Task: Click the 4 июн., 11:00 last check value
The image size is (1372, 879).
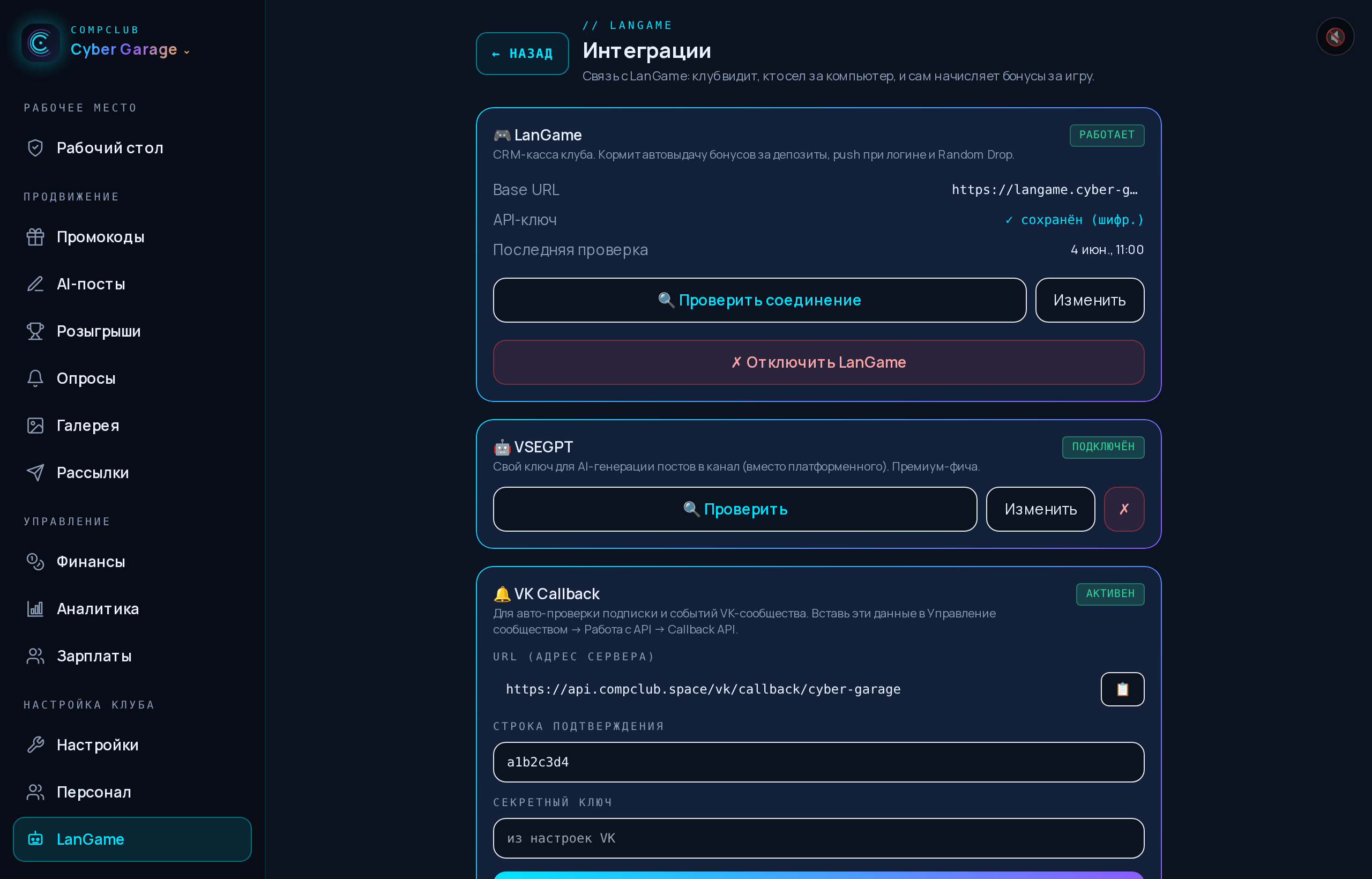Action: 1107,250
